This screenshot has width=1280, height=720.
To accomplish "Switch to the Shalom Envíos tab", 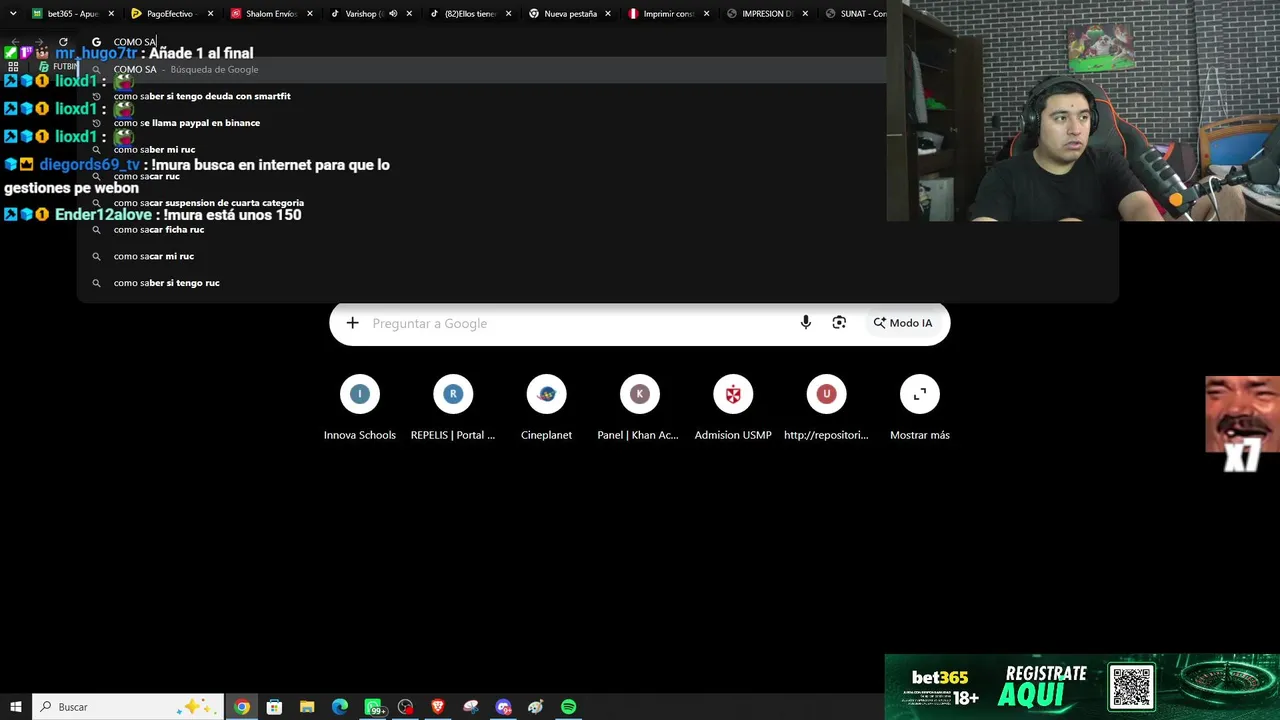I will click(x=268, y=14).
